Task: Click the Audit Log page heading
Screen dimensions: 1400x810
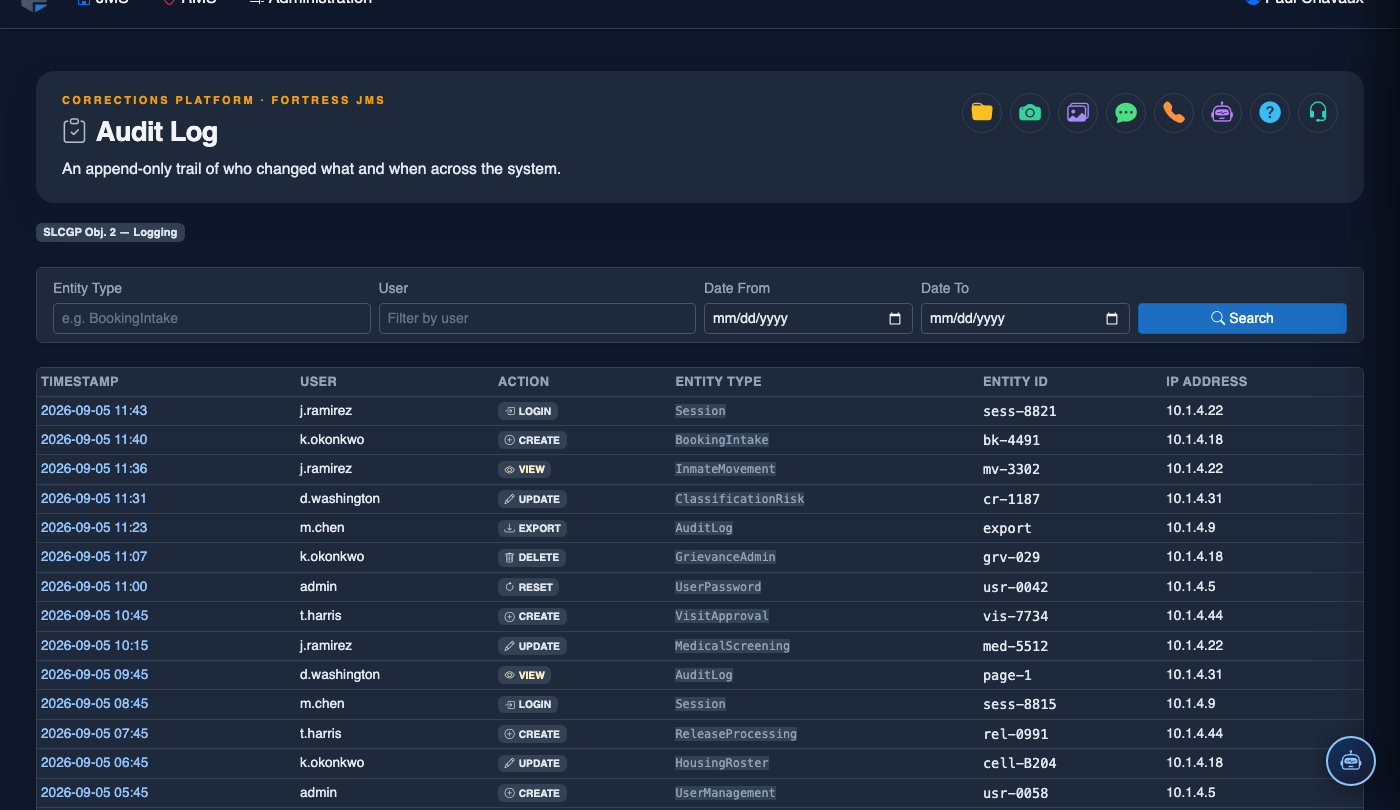Action: tap(157, 132)
